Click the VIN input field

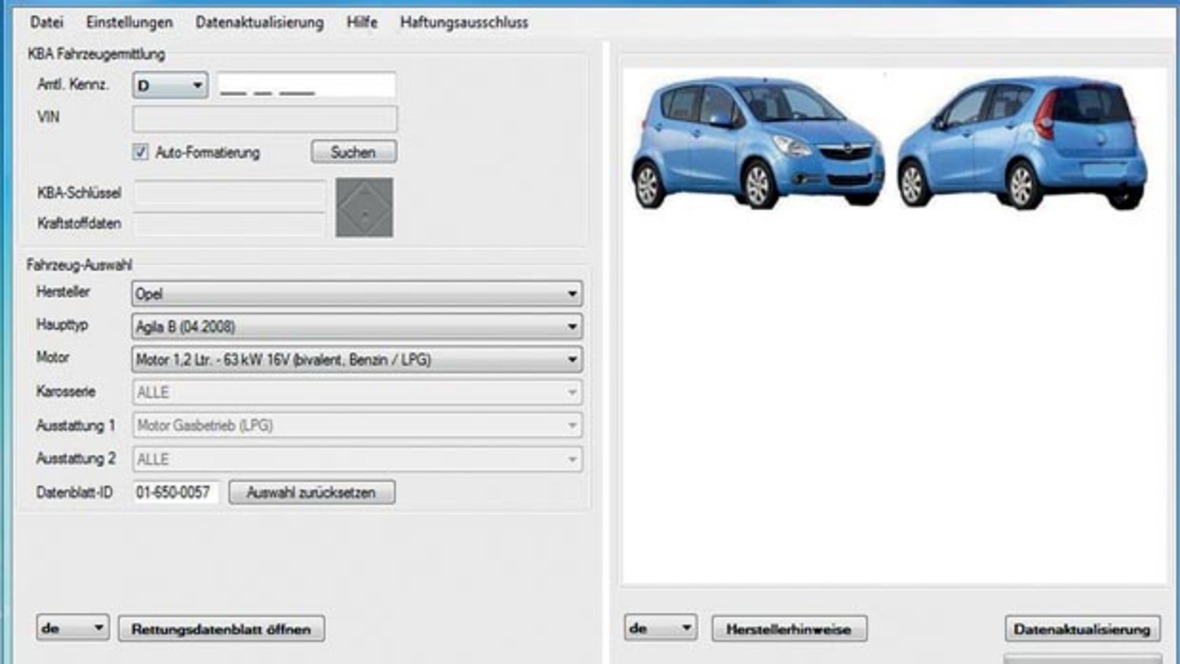click(x=264, y=118)
